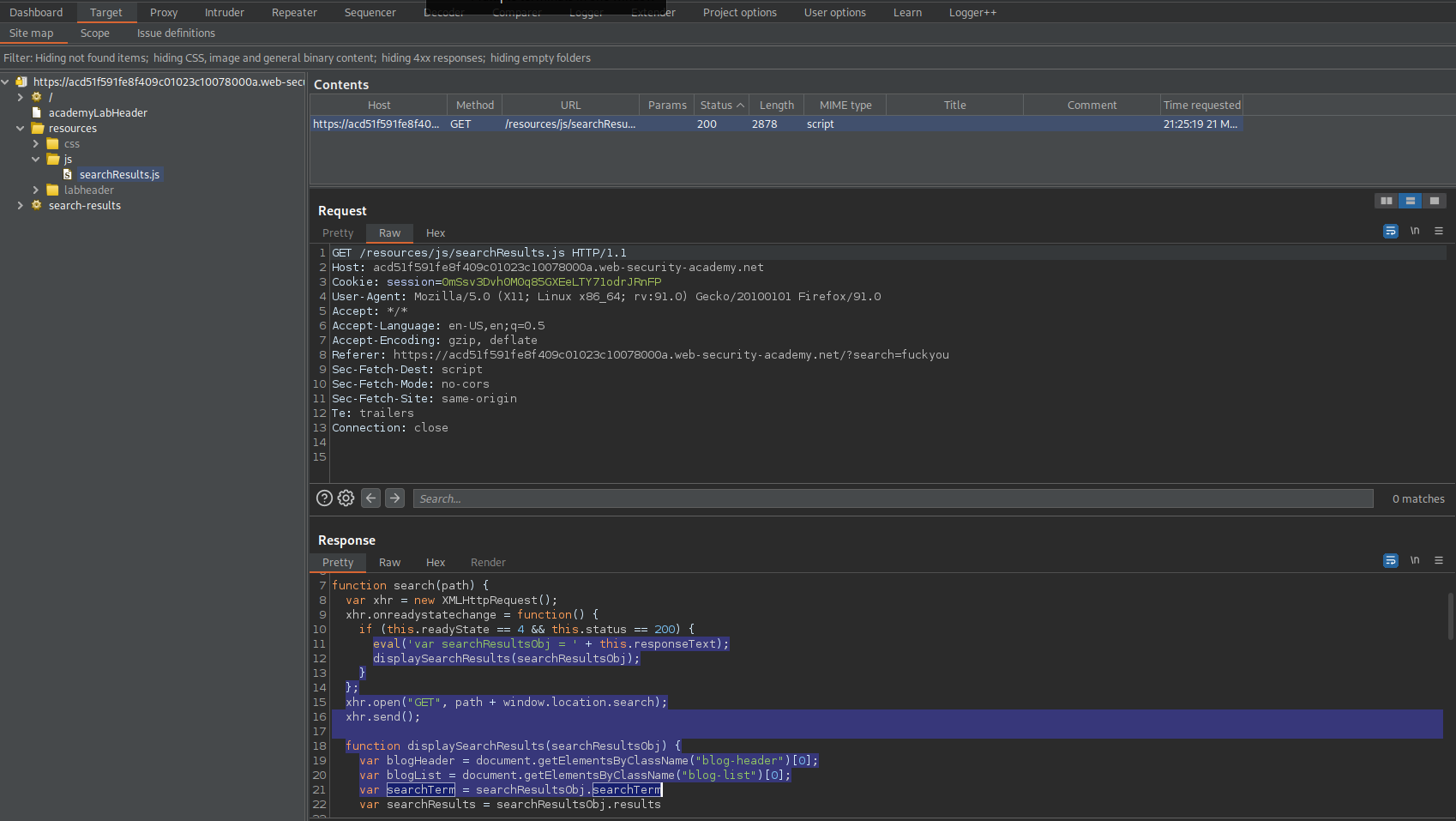Viewport: 1456px width, 821px height.
Task: Toggle word wrap in Request pane
Action: coord(1391,231)
